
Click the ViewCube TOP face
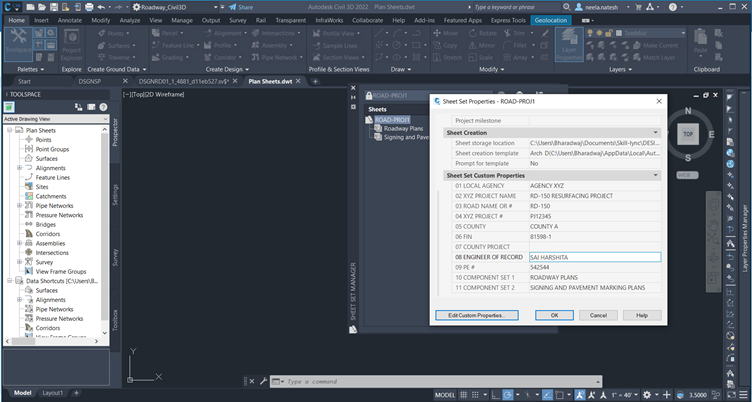[688, 134]
